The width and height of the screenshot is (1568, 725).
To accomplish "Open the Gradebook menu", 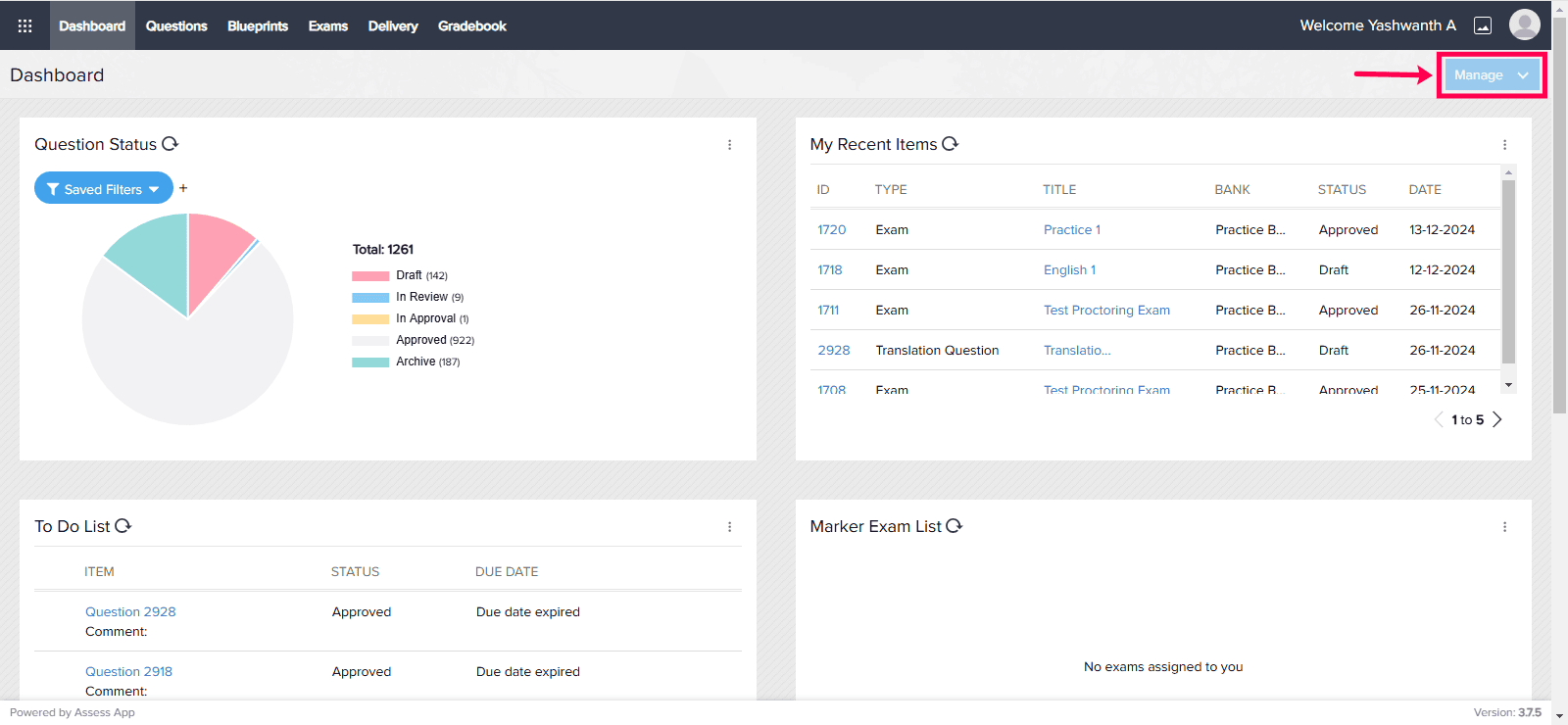I will (x=471, y=25).
